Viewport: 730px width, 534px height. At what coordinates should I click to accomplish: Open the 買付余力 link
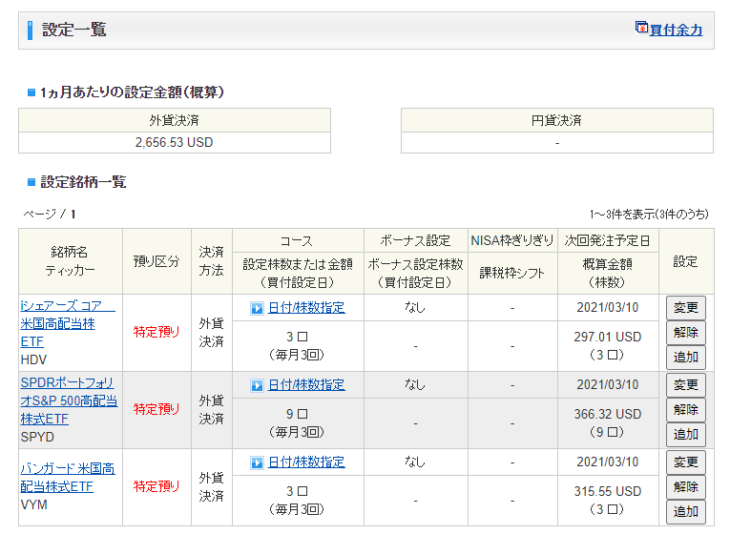pyautogui.click(x=676, y=30)
